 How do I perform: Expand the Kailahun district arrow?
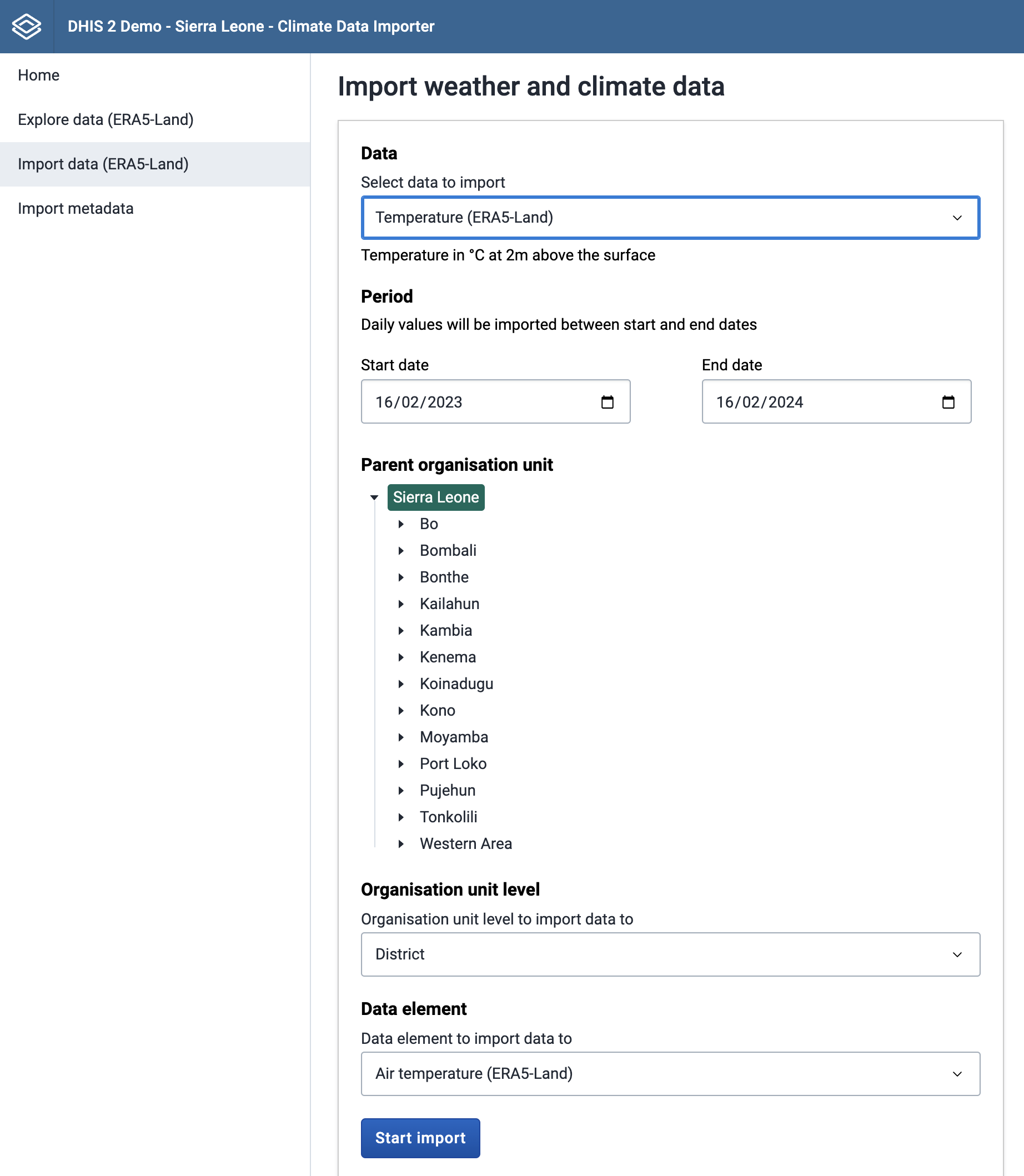coord(401,604)
